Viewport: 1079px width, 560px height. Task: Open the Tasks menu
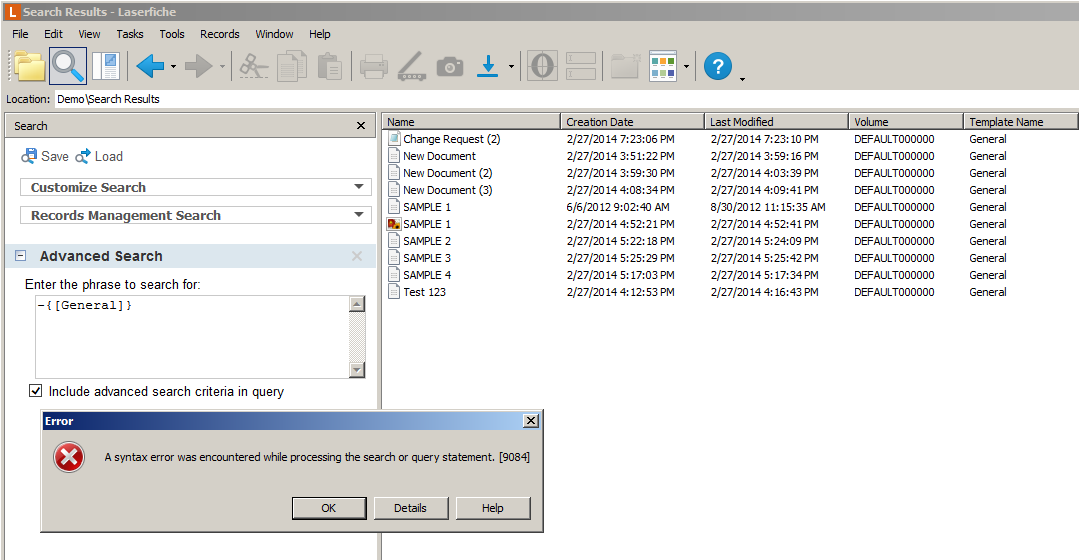130,34
